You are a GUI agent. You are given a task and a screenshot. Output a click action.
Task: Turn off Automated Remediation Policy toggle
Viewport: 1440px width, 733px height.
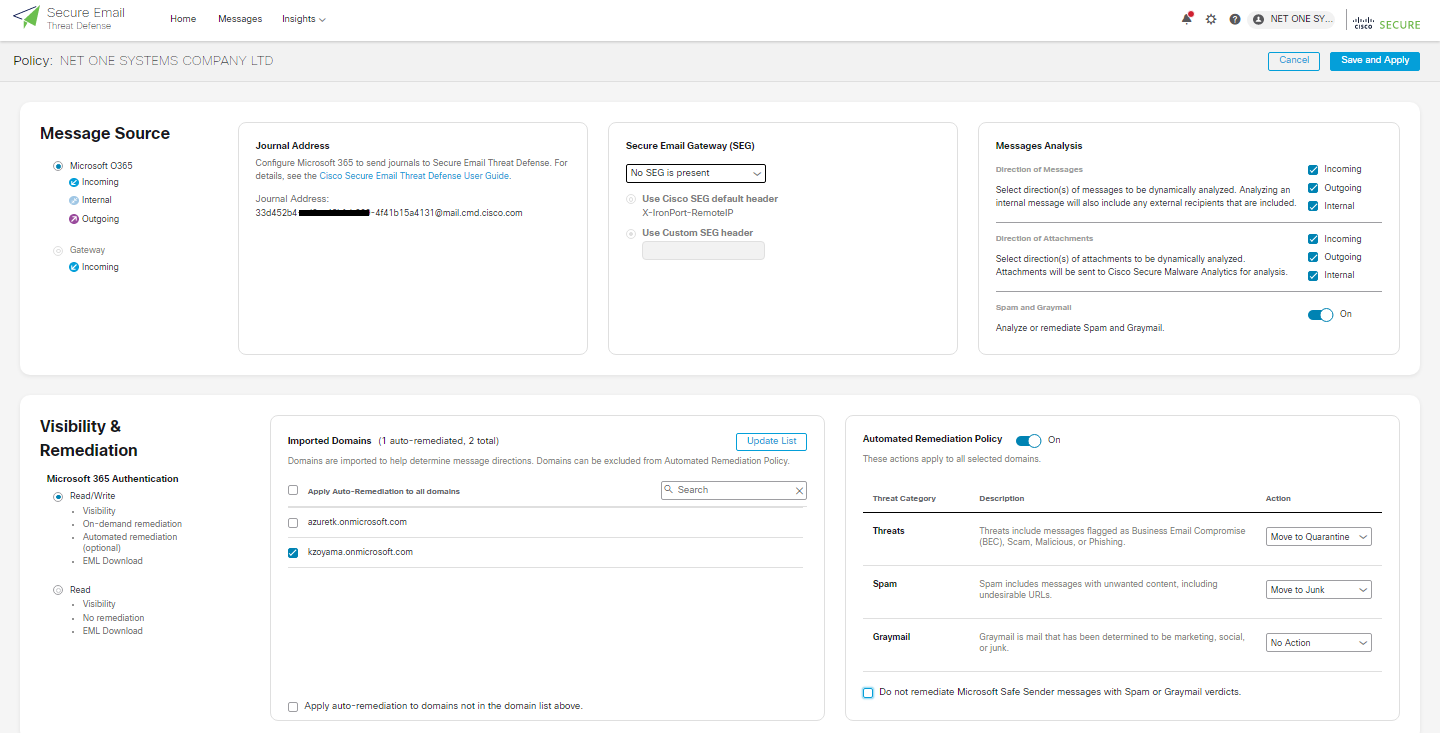click(x=1028, y=441)
